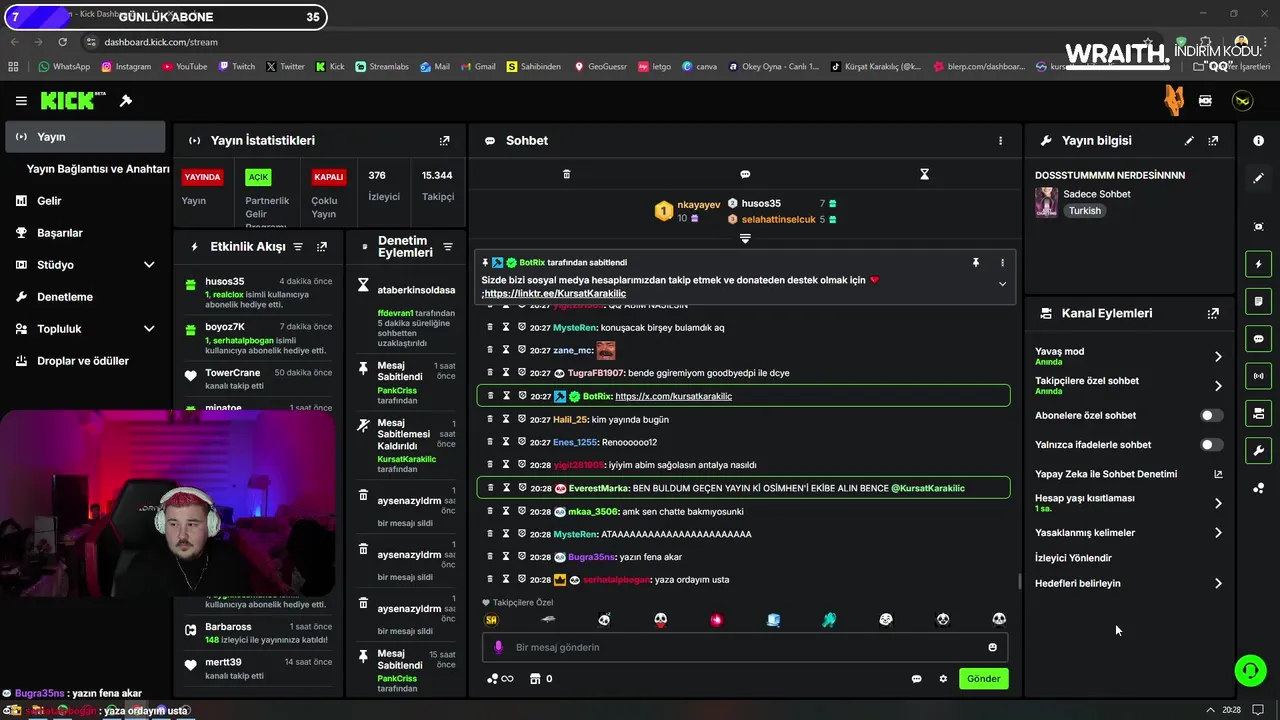
Task: Open Hesap yaşı kısıtlaması settings arrow
Action: tap(1218, 503)
